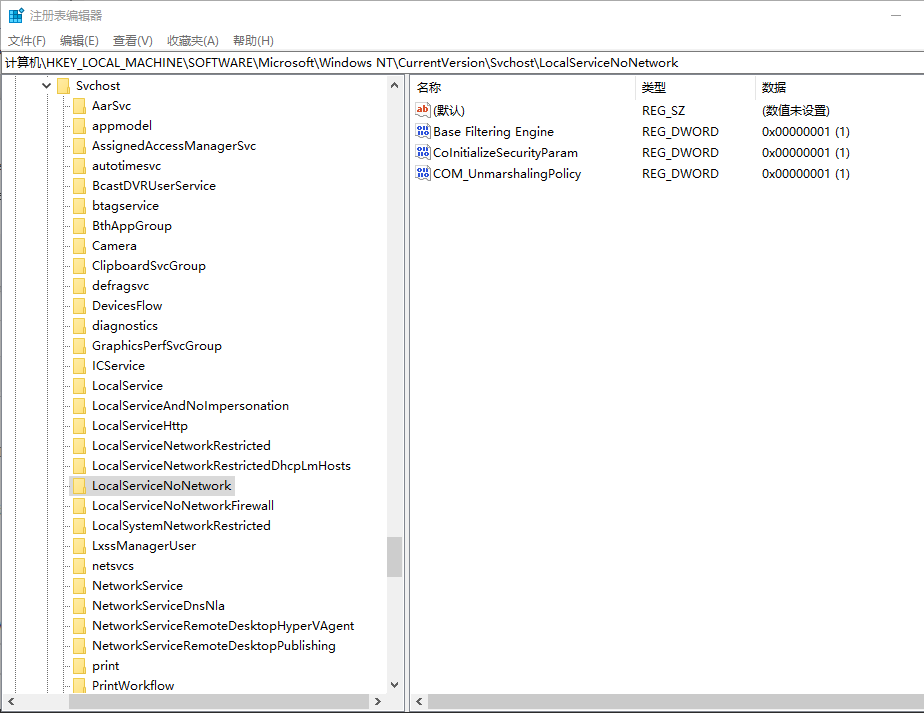Select the LocalServiceNoNetworkFirewall key

tap(183, 506)
